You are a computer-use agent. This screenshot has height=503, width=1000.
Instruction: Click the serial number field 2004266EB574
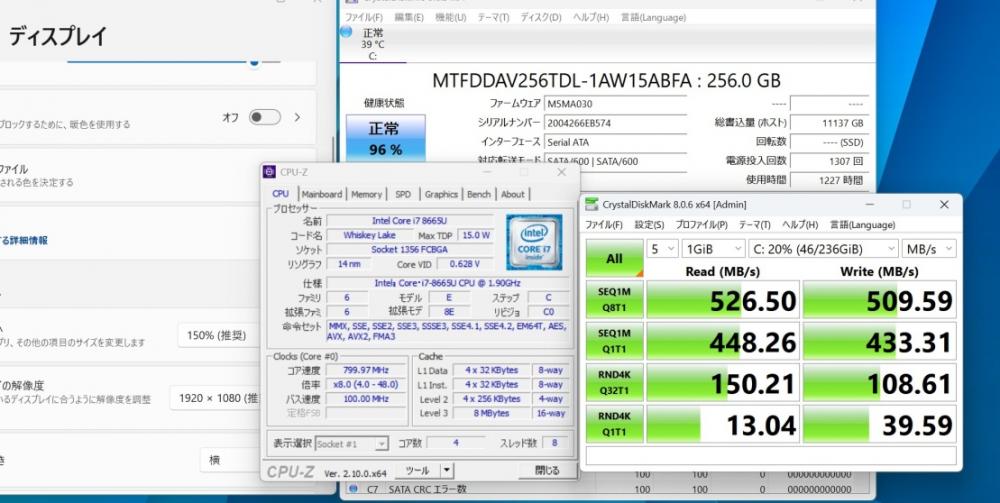click(615, 123)
